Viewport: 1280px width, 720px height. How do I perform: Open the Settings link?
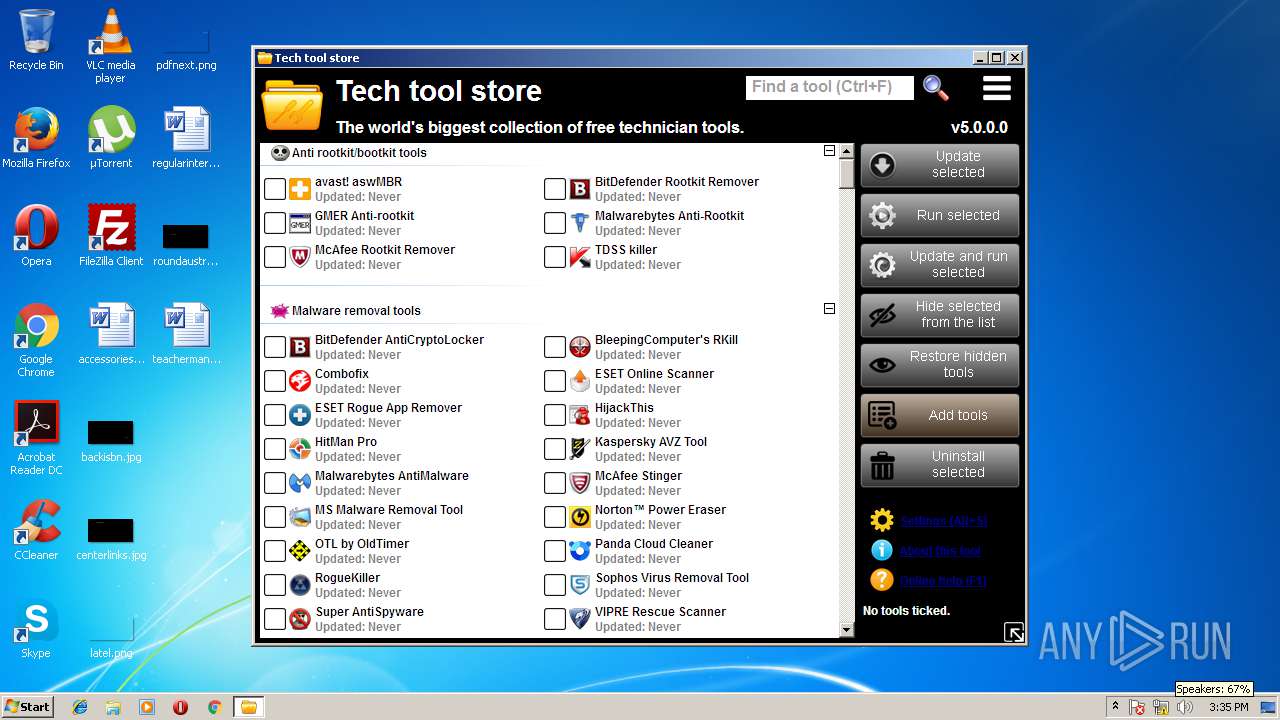click(943, 521)
